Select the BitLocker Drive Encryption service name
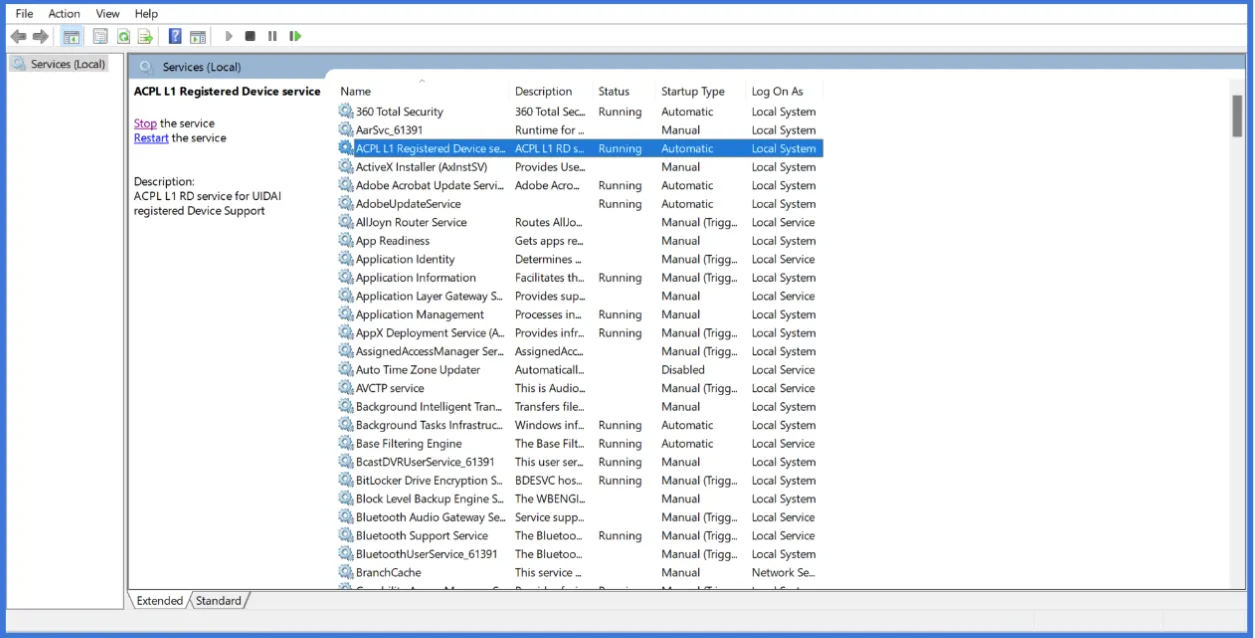Viewport: 1255px width, 638px height. pyautogui.click(x=430, y=481)
